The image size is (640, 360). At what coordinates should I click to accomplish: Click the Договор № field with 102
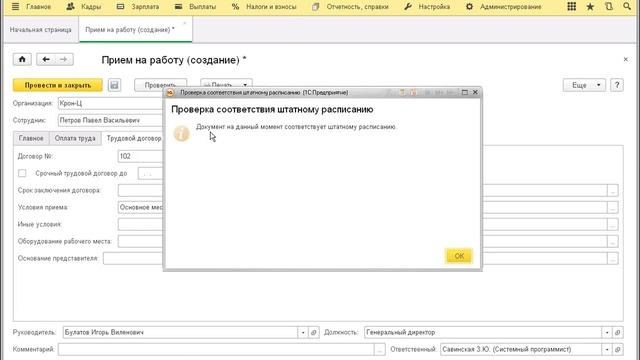click(x=140, y=156)
